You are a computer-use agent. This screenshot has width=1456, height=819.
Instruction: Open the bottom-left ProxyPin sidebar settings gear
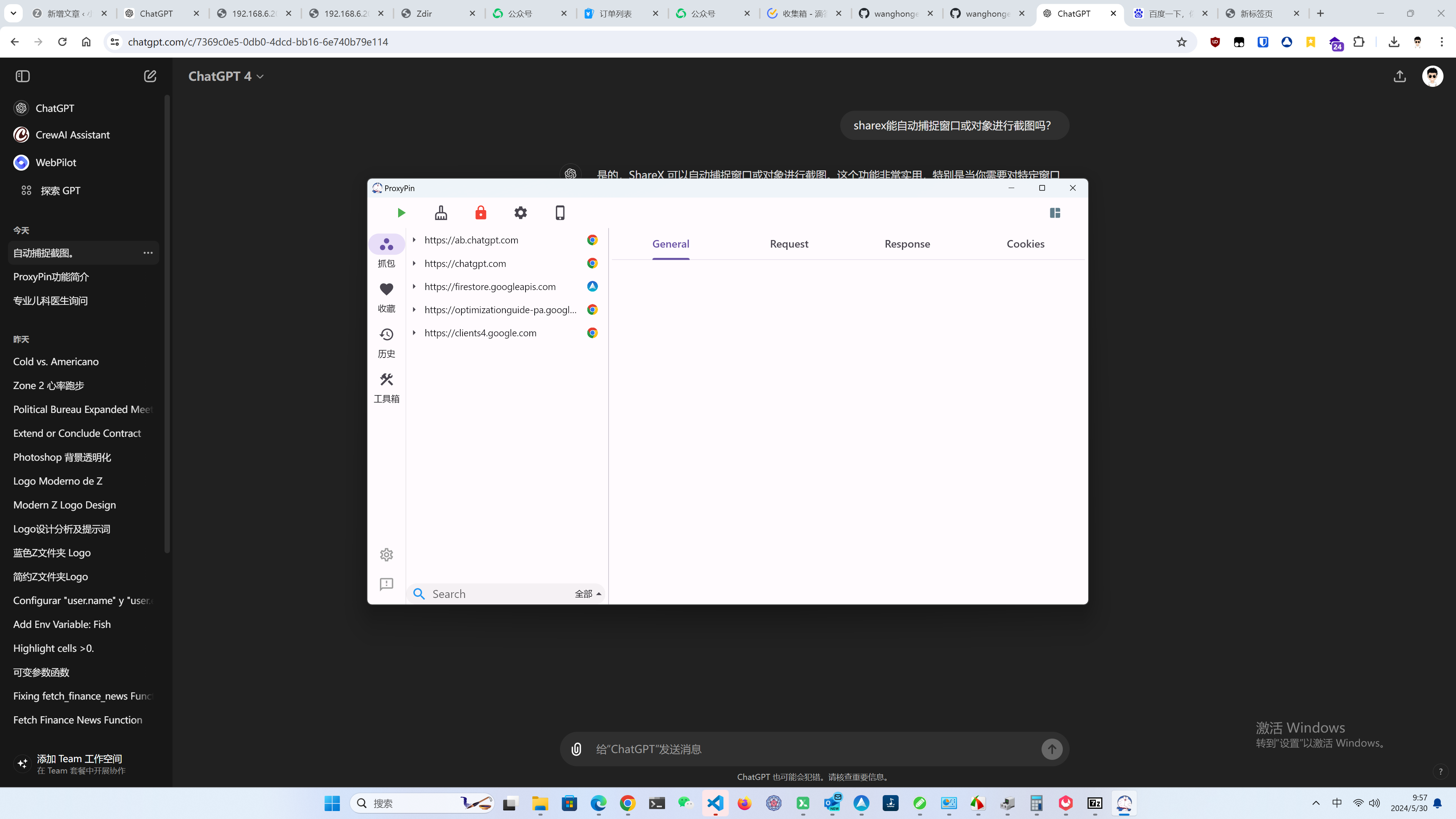(387, 555)
